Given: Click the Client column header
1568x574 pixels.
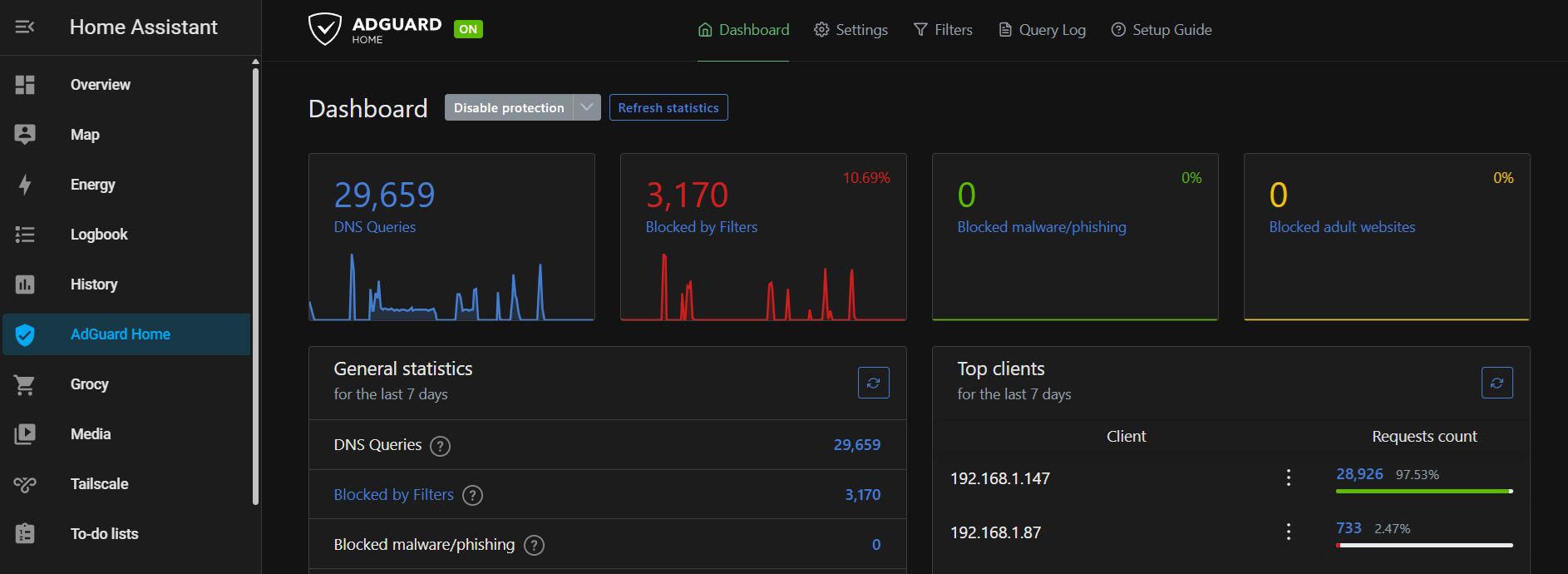Looking at the screenshot, I should [x=1126, y=437].
